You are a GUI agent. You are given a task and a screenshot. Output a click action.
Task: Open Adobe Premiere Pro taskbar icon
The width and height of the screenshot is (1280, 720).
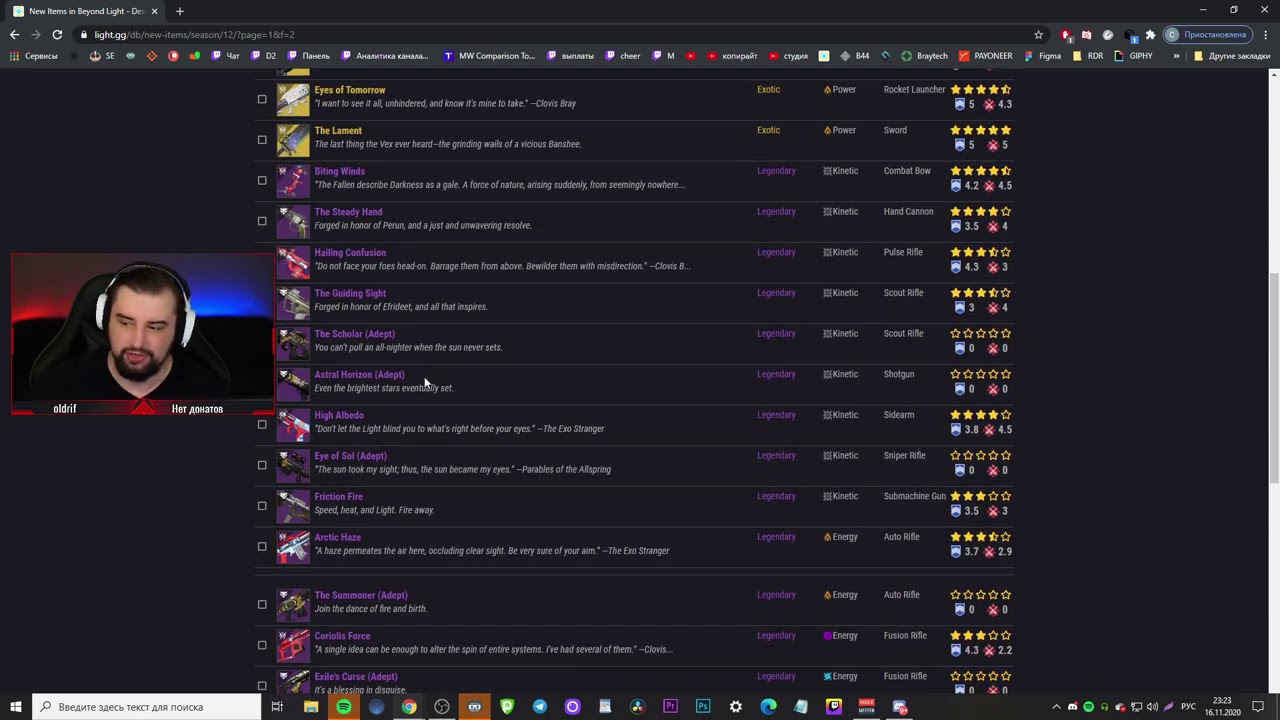click(670, 707)
